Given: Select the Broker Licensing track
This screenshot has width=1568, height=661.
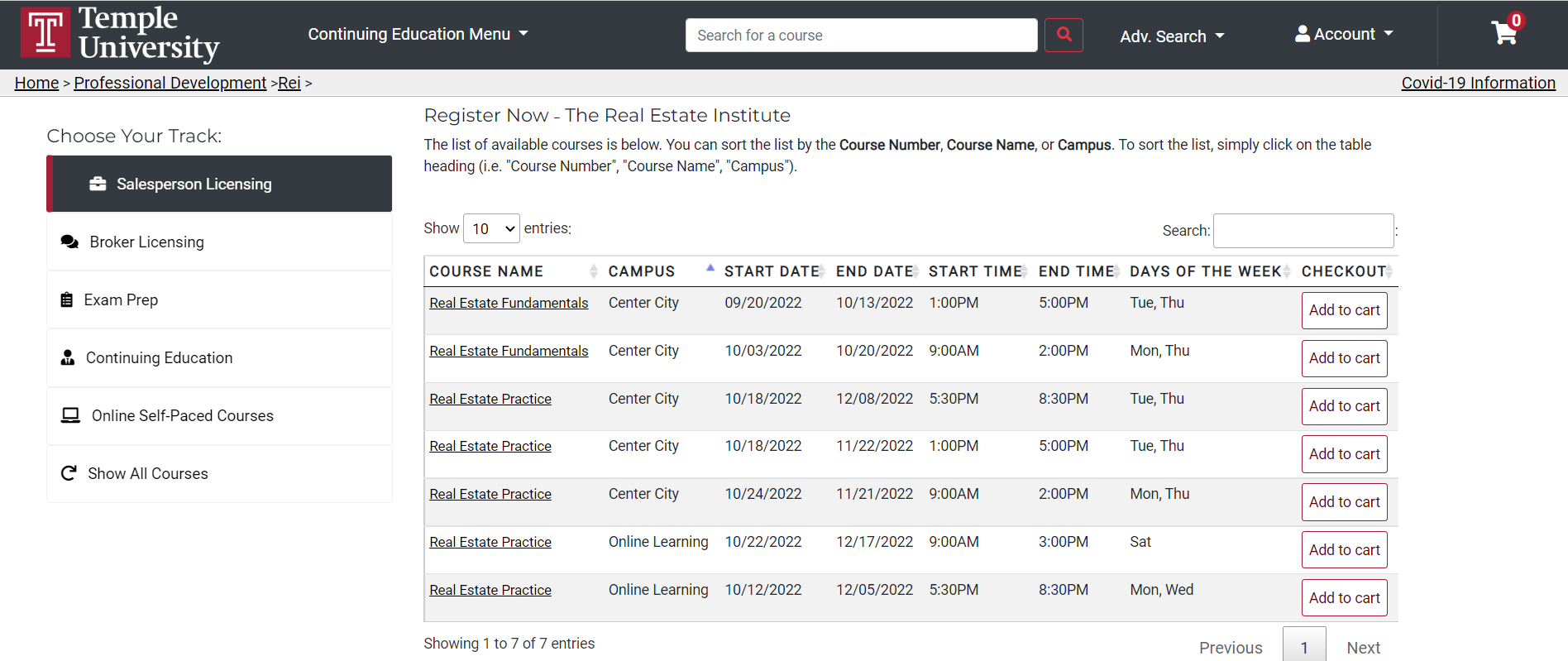Looking at the screenshot, I should click(219, 242).
